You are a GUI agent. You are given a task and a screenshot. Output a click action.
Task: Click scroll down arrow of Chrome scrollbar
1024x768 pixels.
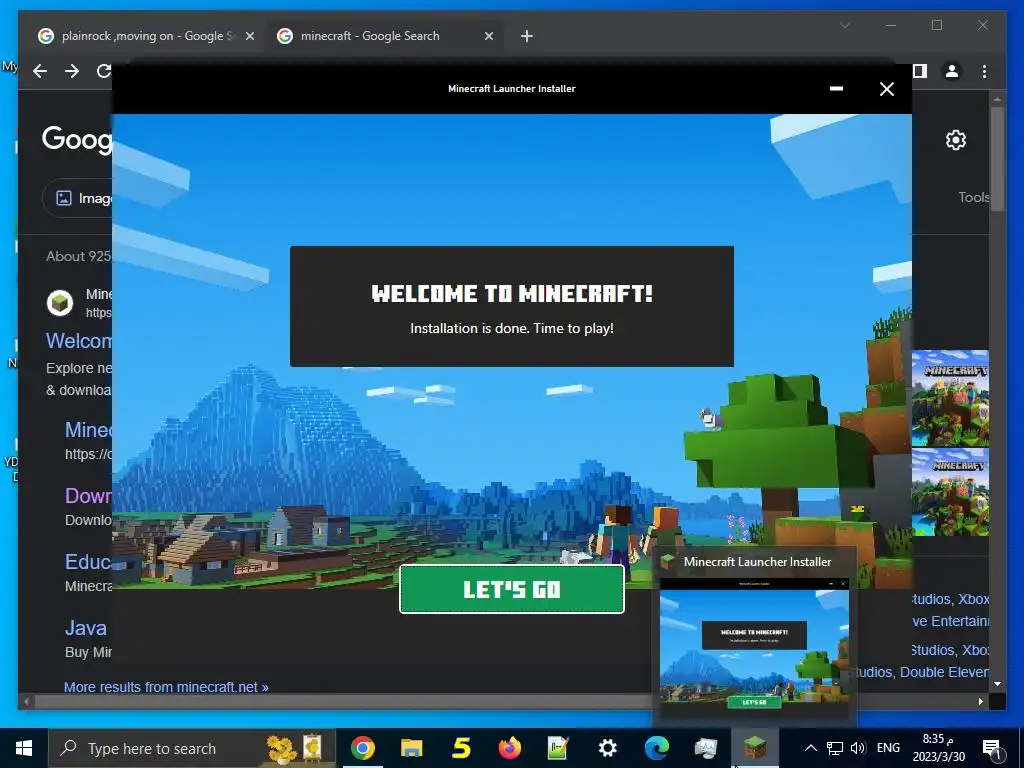coord(997,684)
